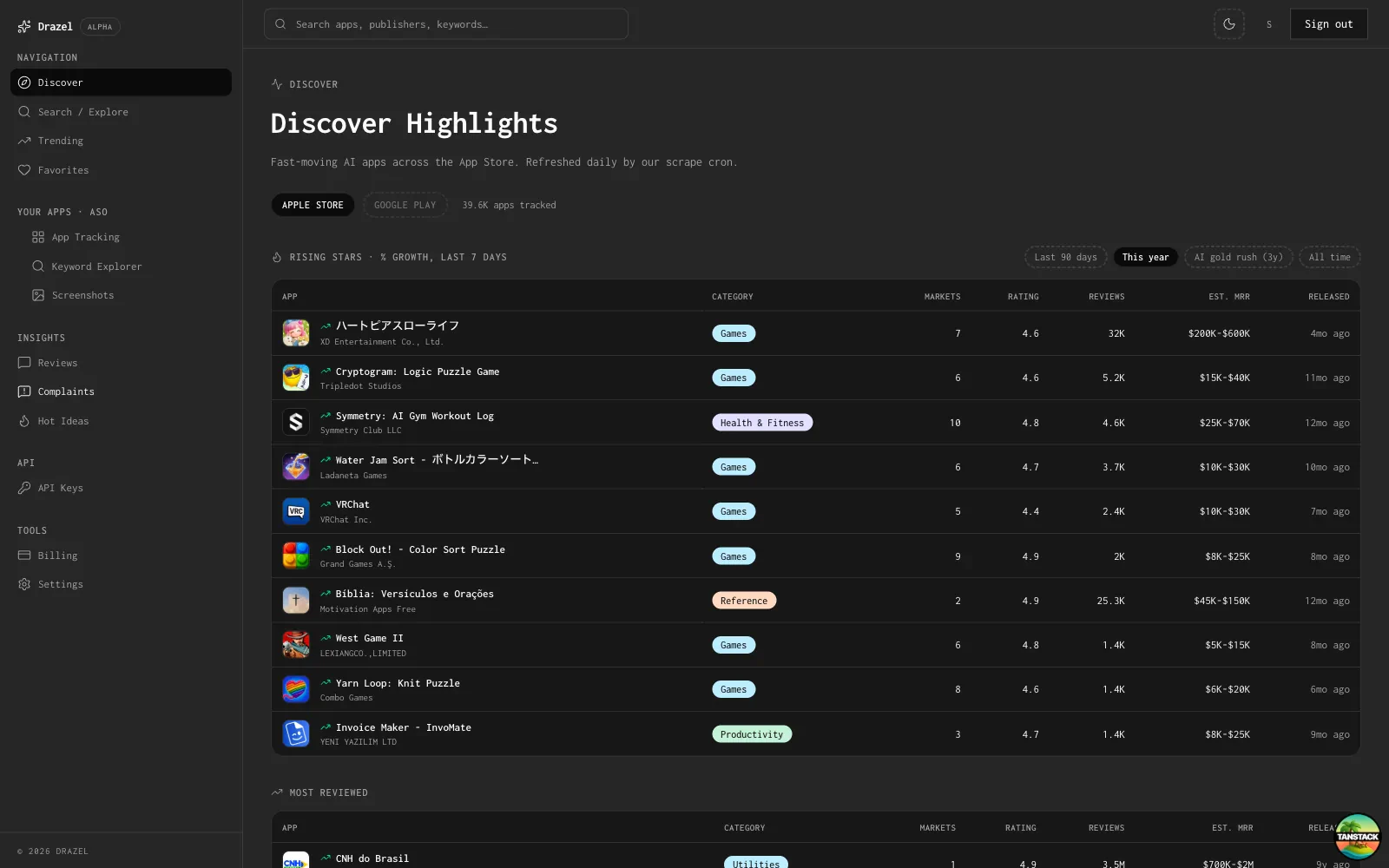This screenshot has height=868, width=1389.
Task: Open Yarn Loop: Knit Puzzle app
Action: (398, 683)
